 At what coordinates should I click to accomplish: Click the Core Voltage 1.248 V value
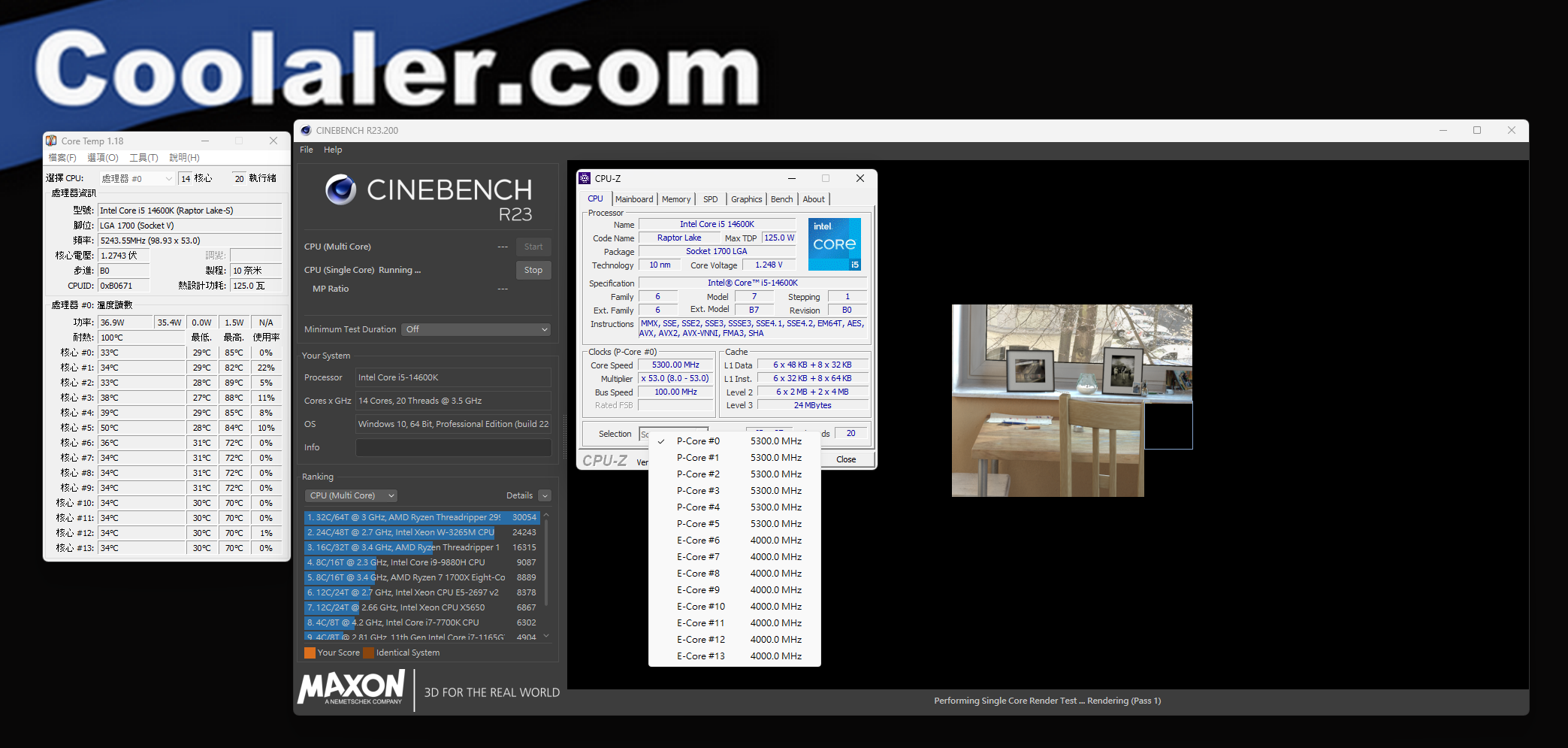(x=769, y=265)
